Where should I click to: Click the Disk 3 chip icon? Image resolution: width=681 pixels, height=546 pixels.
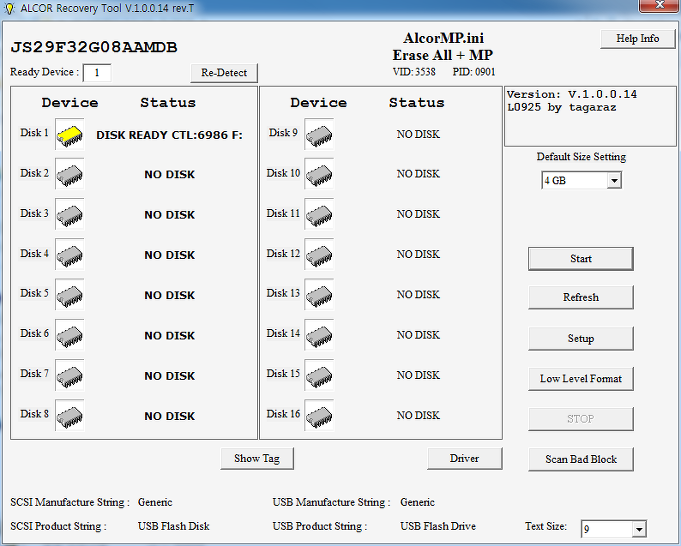70,215
